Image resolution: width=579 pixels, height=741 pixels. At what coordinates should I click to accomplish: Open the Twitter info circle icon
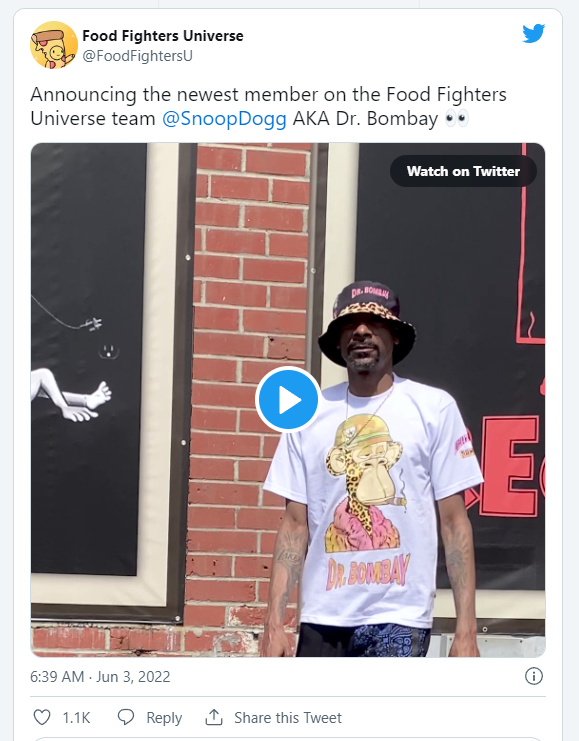tap(534, 676)
